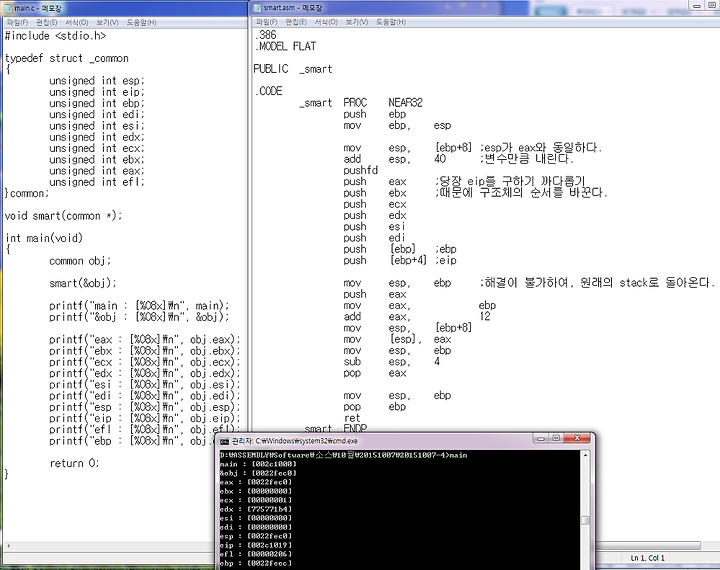Click the 'common obj;' line
The width and height of the screenshot is (720, 570).
click(80, 261)
